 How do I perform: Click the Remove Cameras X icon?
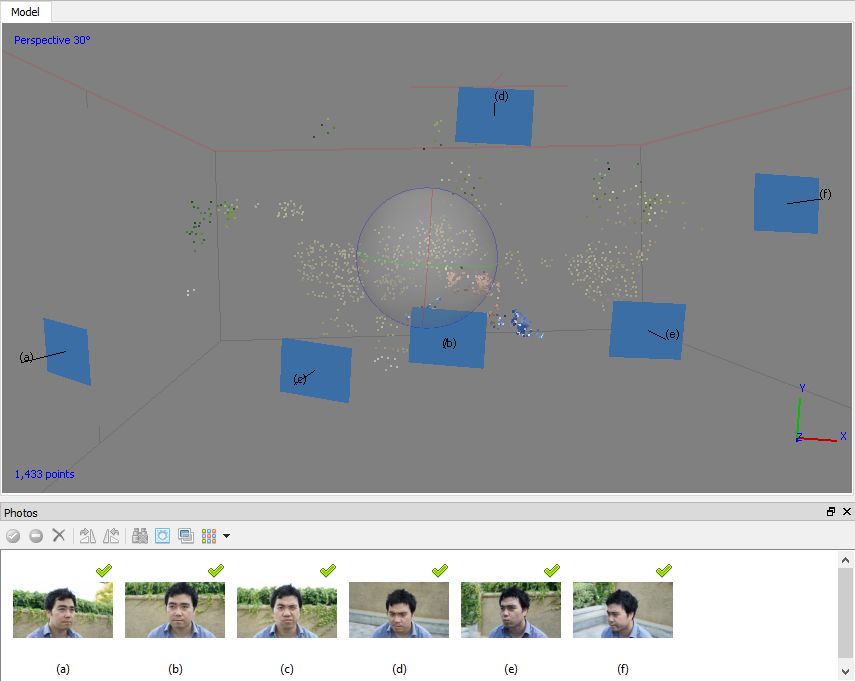coord(59,536)
